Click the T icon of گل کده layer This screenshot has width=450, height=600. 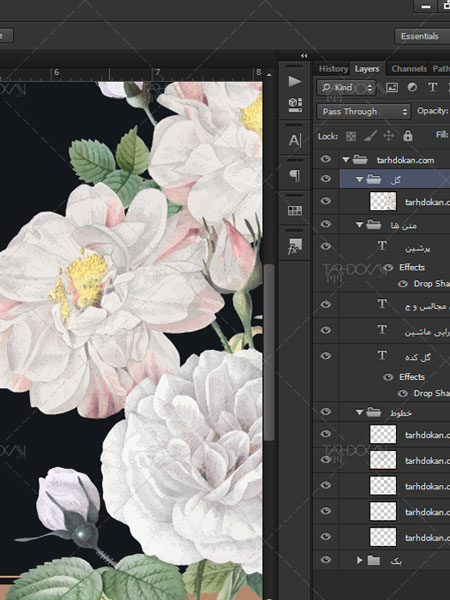click(x=382, y=355)
